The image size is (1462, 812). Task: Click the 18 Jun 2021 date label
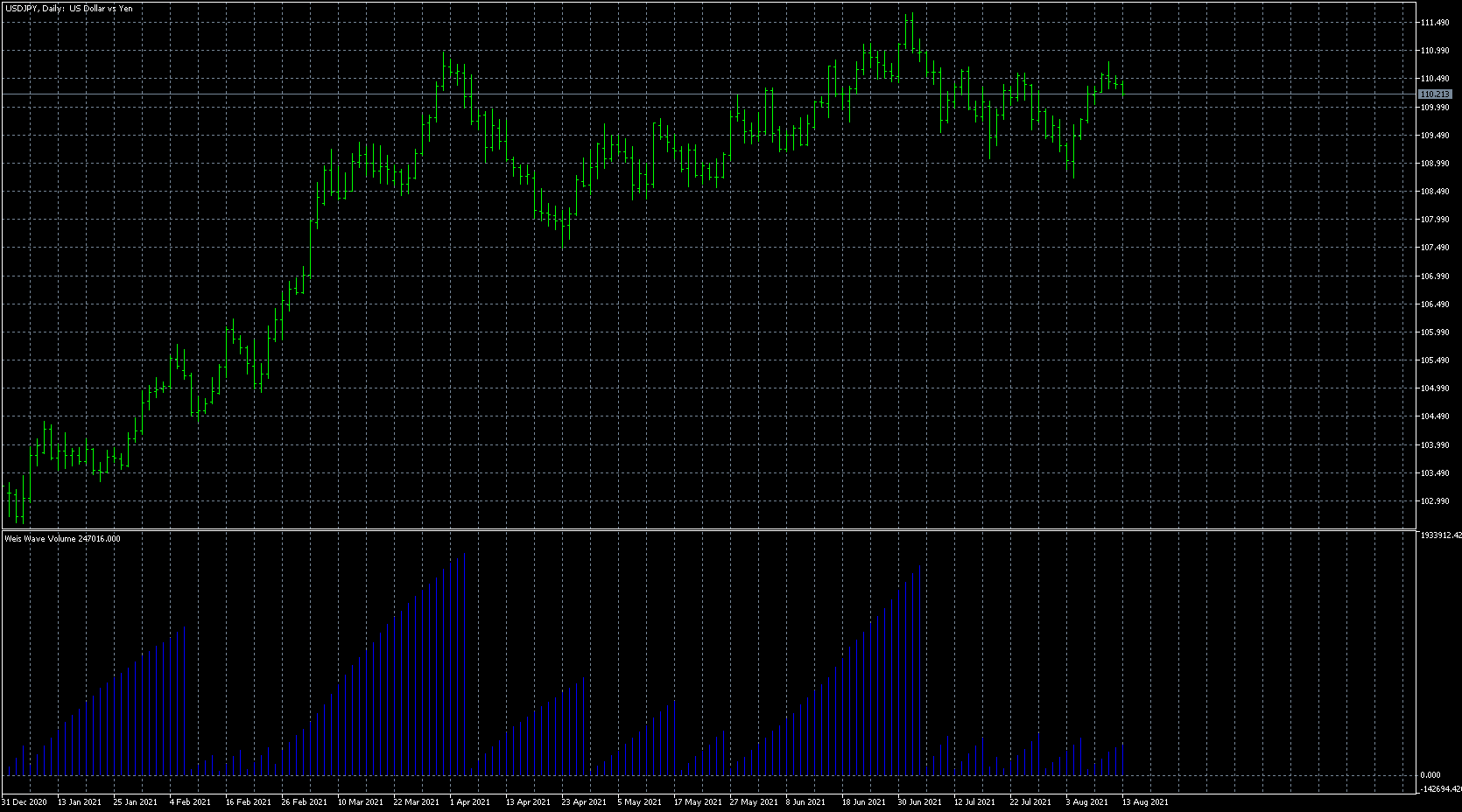pos(864,802)
